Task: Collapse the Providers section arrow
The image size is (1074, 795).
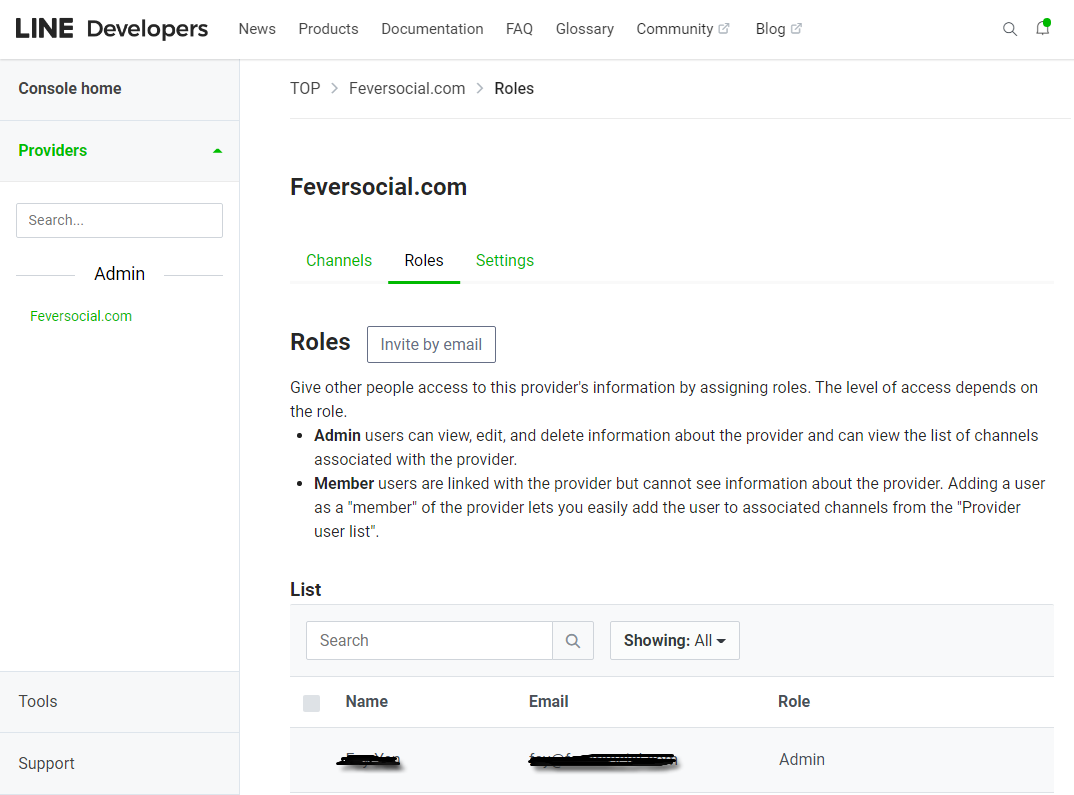Action: (218, 151)
